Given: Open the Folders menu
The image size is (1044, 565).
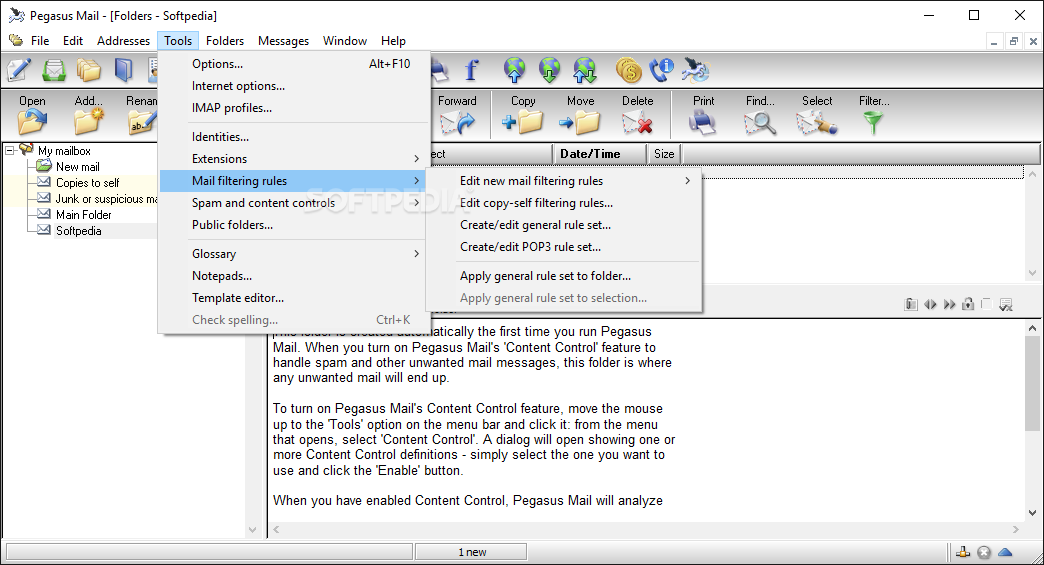Looking at the screenshot, I should coord(224,41).
